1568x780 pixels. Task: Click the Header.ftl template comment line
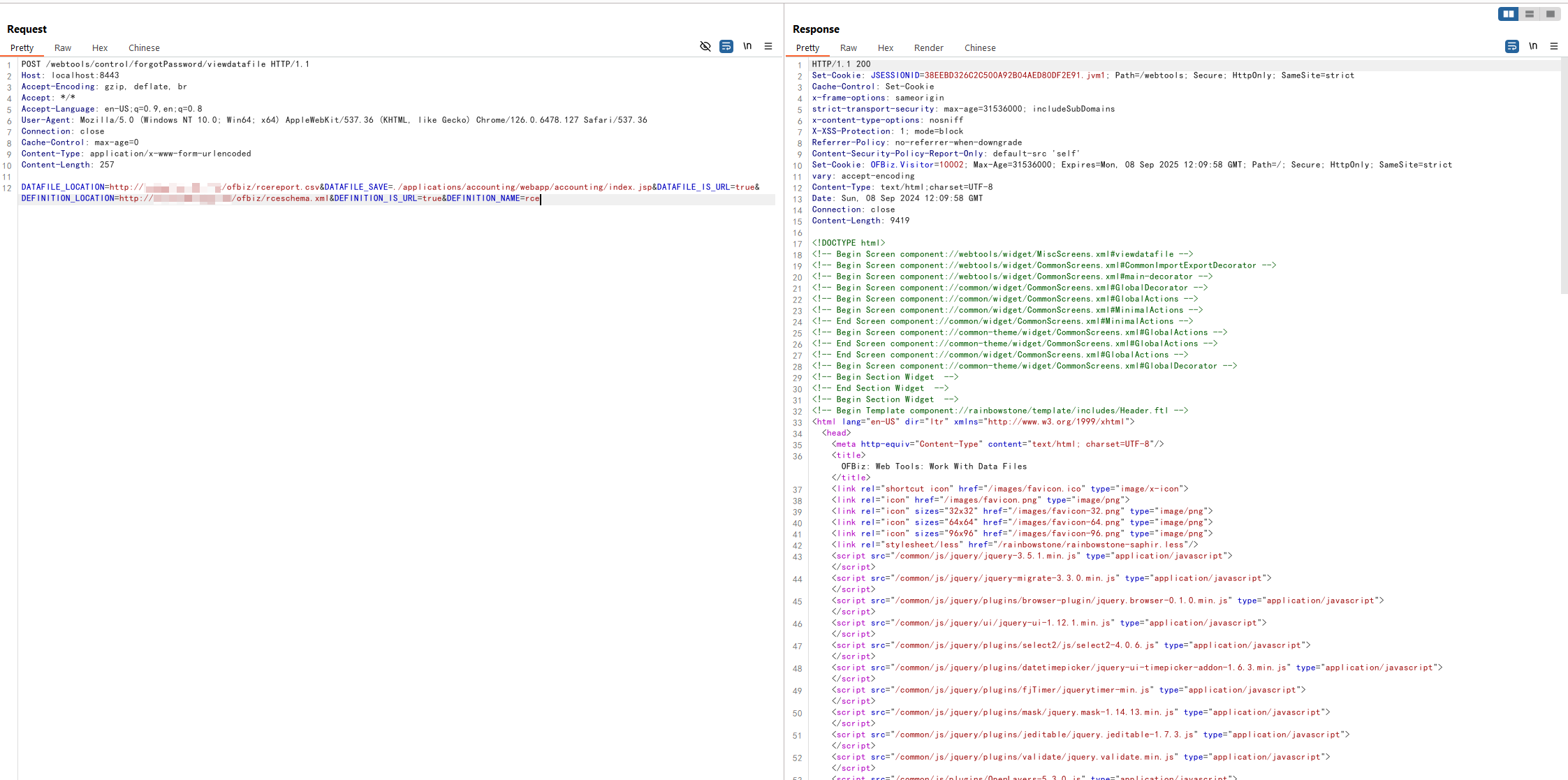pyautogui.click(x=1000, y=411)
